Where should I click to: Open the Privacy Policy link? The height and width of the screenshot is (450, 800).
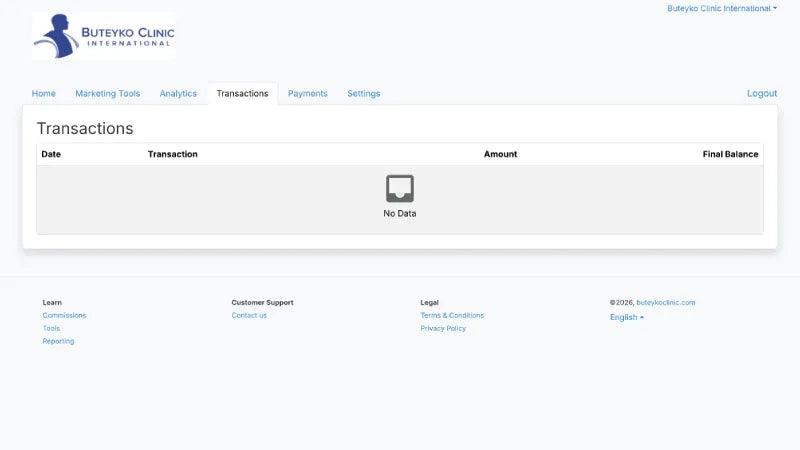click(443, 328)
